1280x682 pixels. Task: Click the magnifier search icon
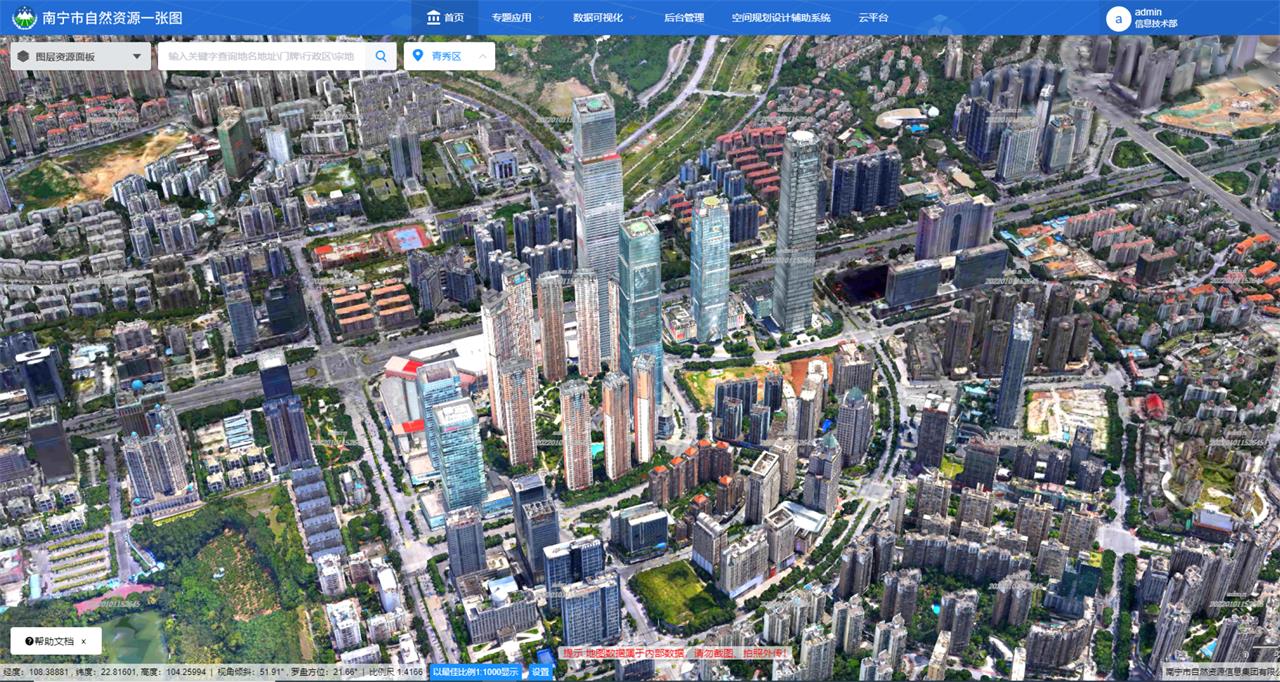(x=381, y=56)
